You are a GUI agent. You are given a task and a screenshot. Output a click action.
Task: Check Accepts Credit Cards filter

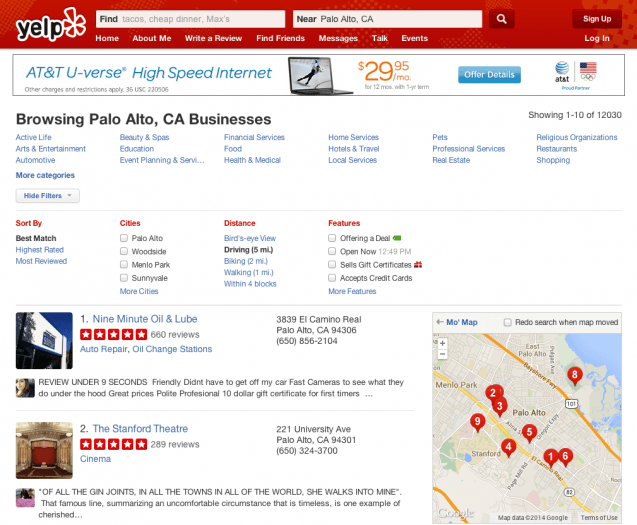coord(332,278)
